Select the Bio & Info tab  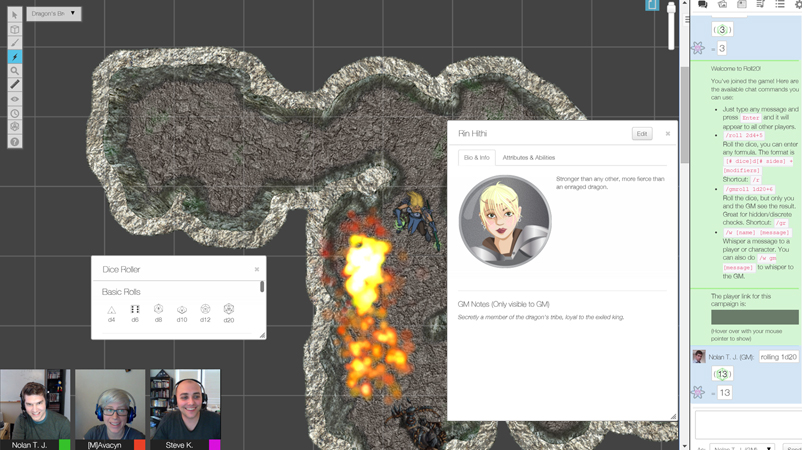(x=477, y=158)
